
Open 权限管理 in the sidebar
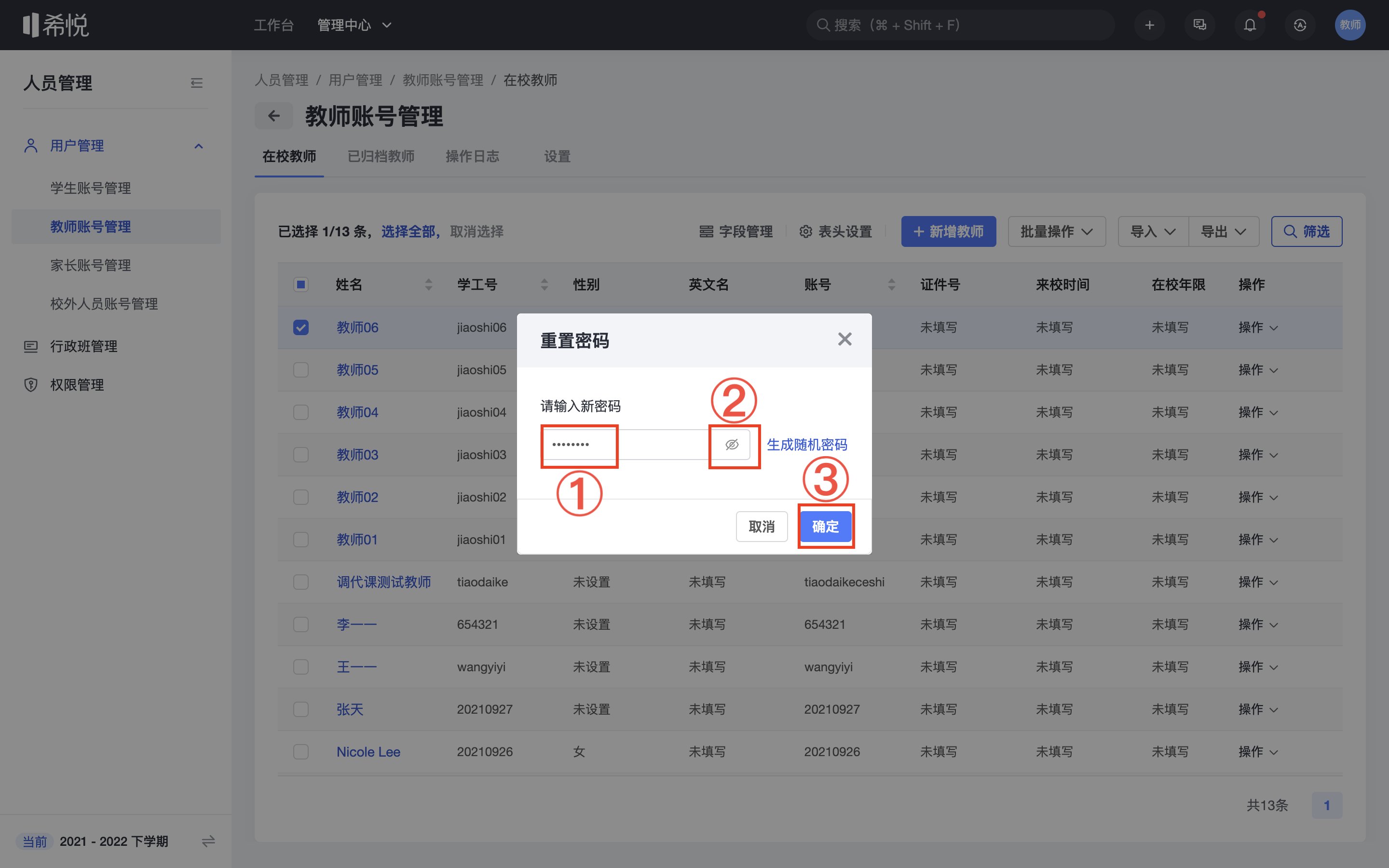coord(76,385)
